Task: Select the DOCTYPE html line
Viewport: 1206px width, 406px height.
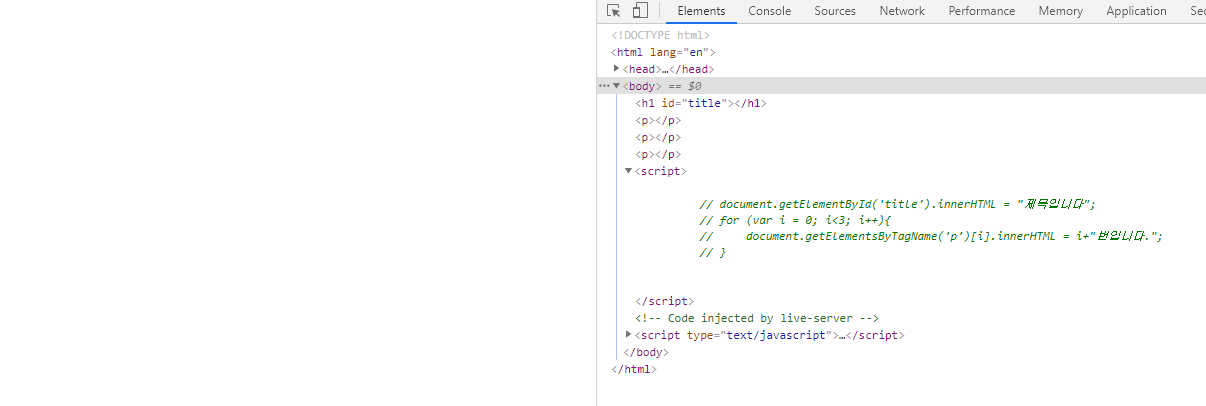Action: (x=660, y=35)
